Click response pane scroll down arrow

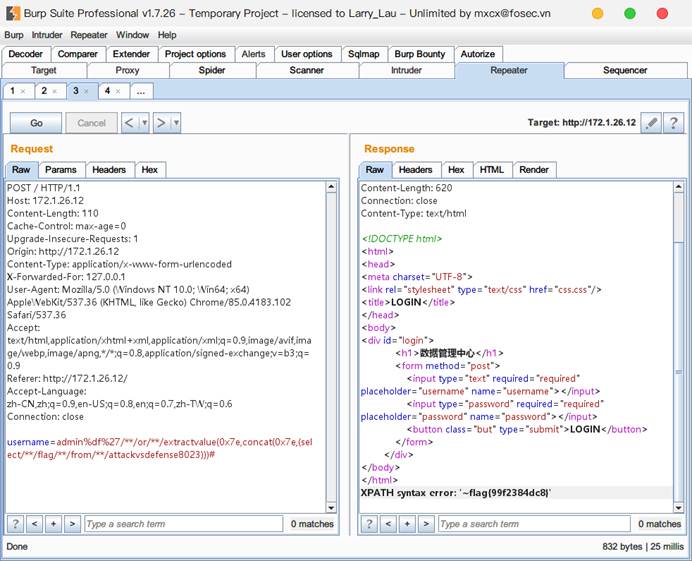coord(679,508)
